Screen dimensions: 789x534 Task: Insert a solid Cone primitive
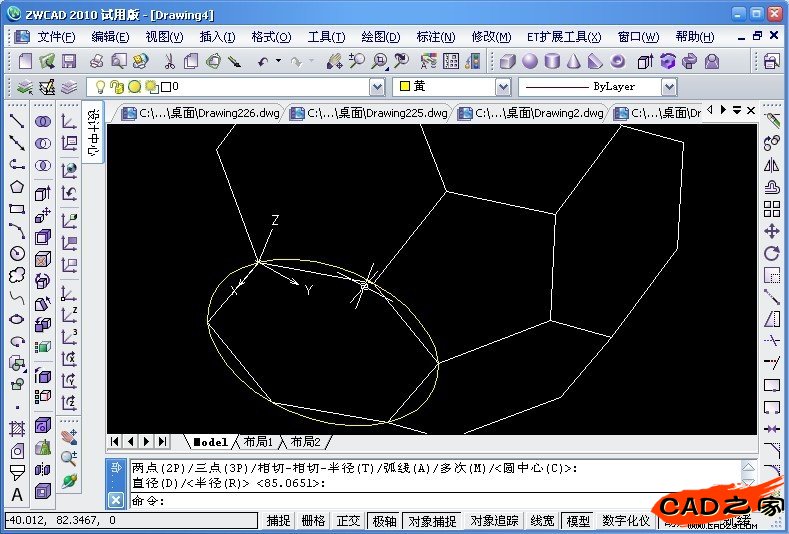tap(574, 61)
